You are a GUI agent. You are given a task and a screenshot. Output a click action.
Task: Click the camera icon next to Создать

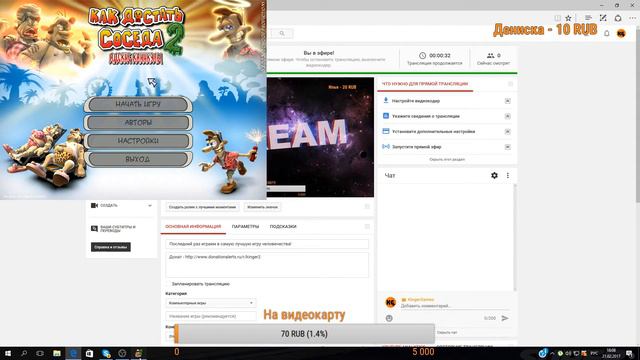pos(94,206)
